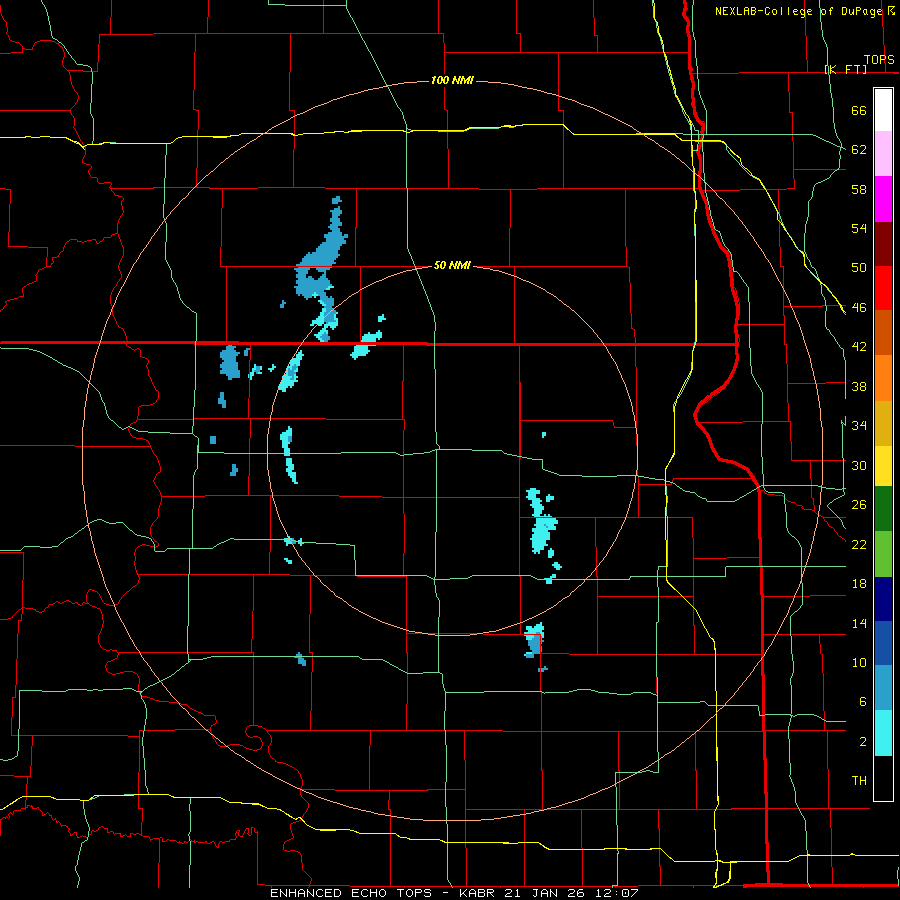
Task: Click the 50 legend value
Action: pyautogui.click(x=859, y=268)
